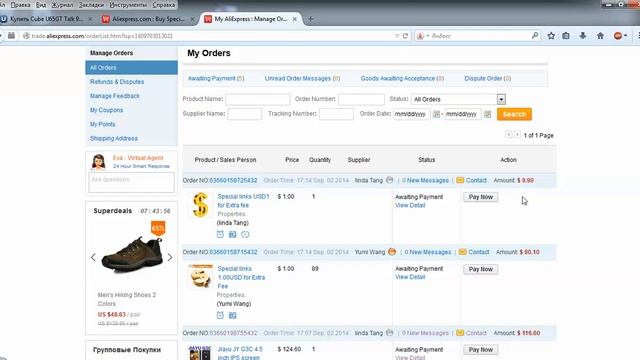The width and height of the screenshot is (640, 360).
Task: Click Tracking Number input field
Action: point(336,114)
